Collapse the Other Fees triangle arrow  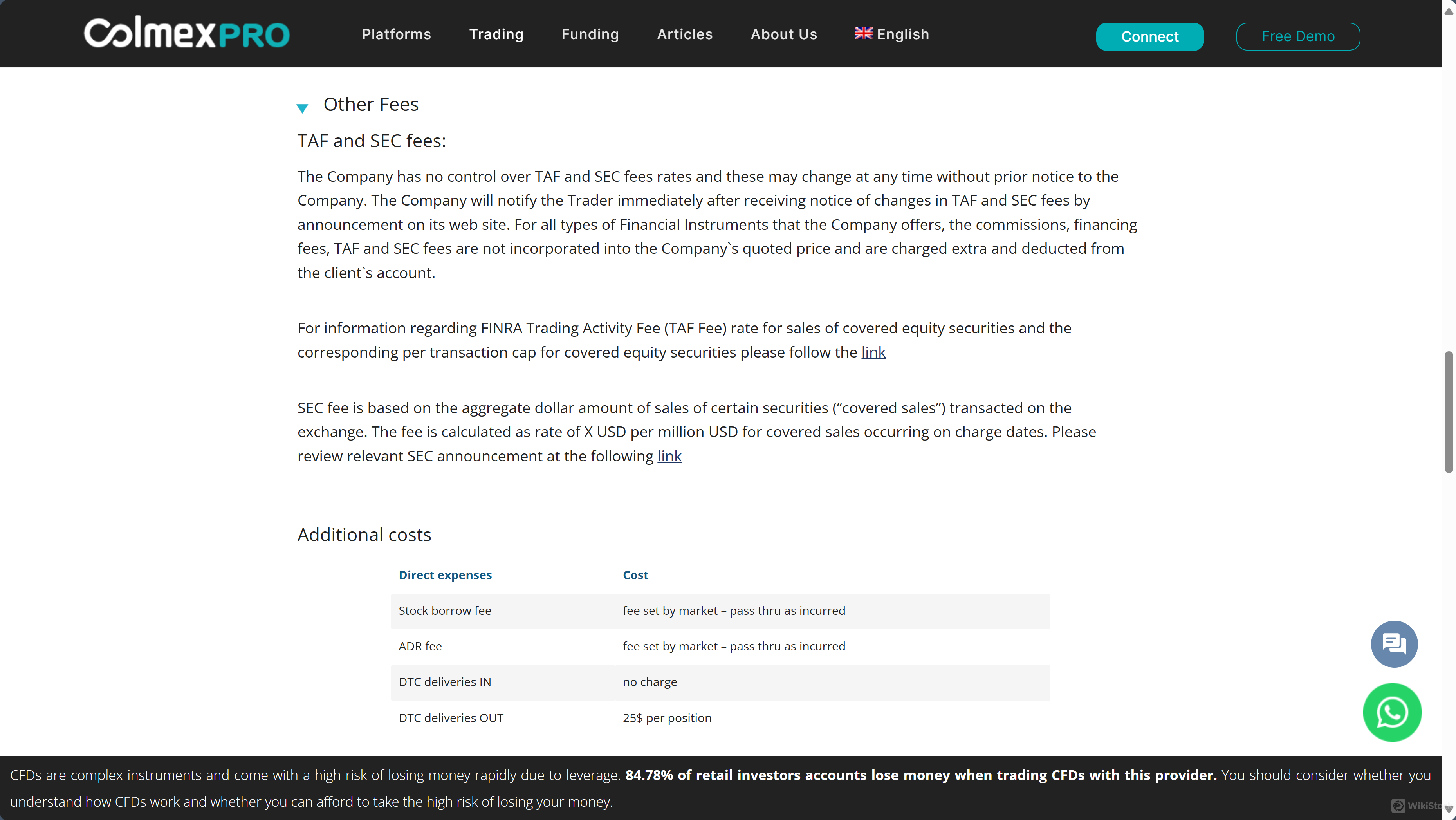[302, 107]
